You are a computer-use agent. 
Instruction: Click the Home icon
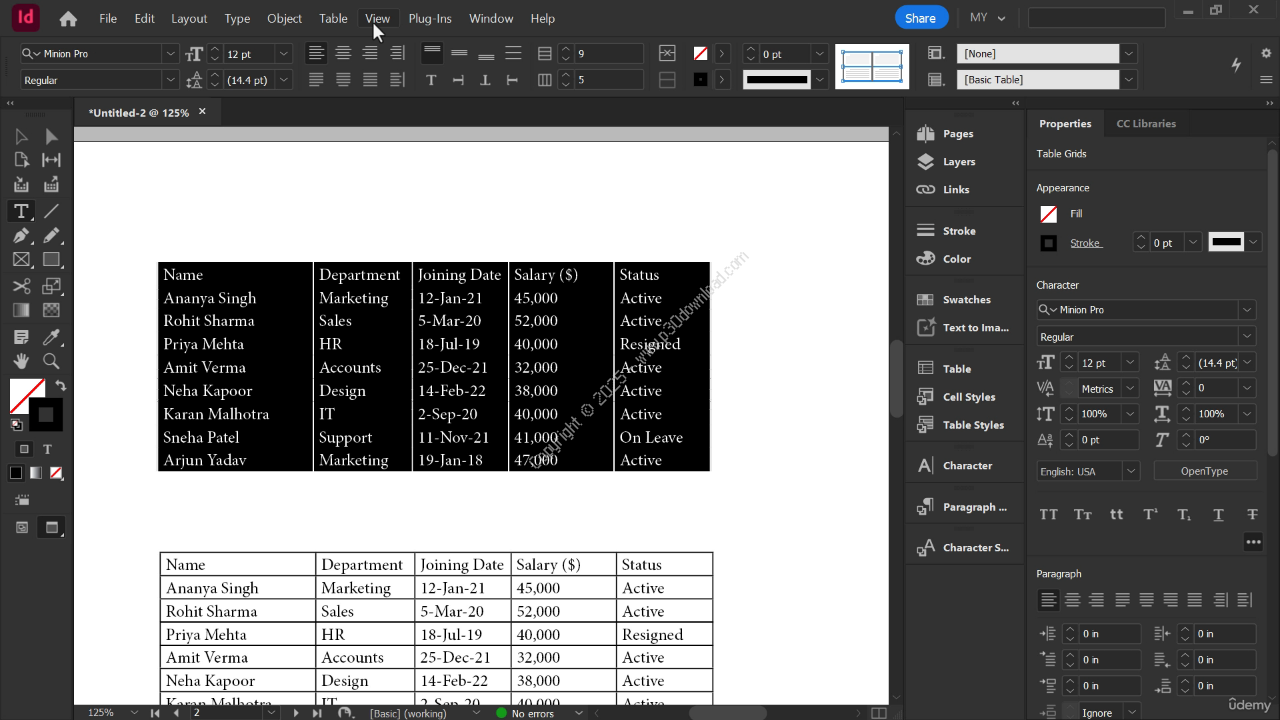(x=68, y=18)
